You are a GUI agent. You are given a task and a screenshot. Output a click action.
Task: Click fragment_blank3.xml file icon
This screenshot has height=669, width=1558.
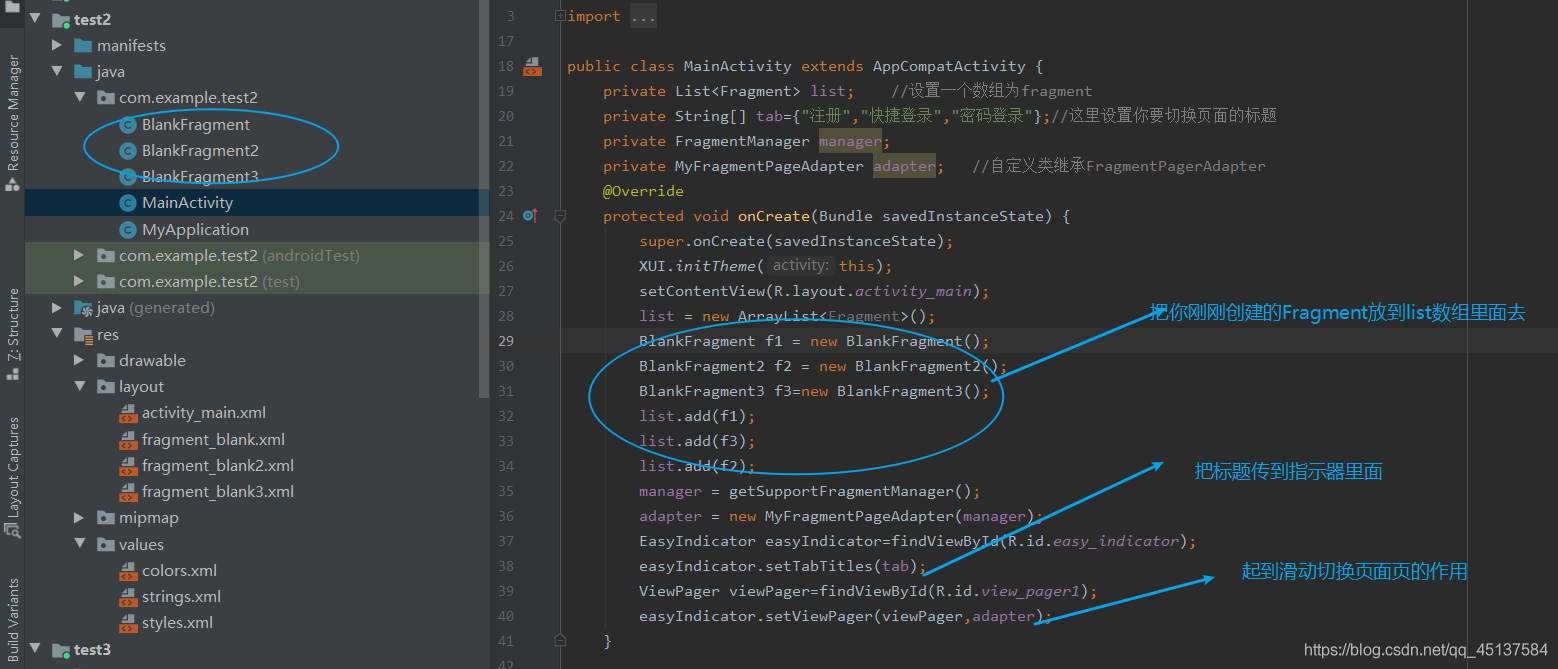[128, 491]
